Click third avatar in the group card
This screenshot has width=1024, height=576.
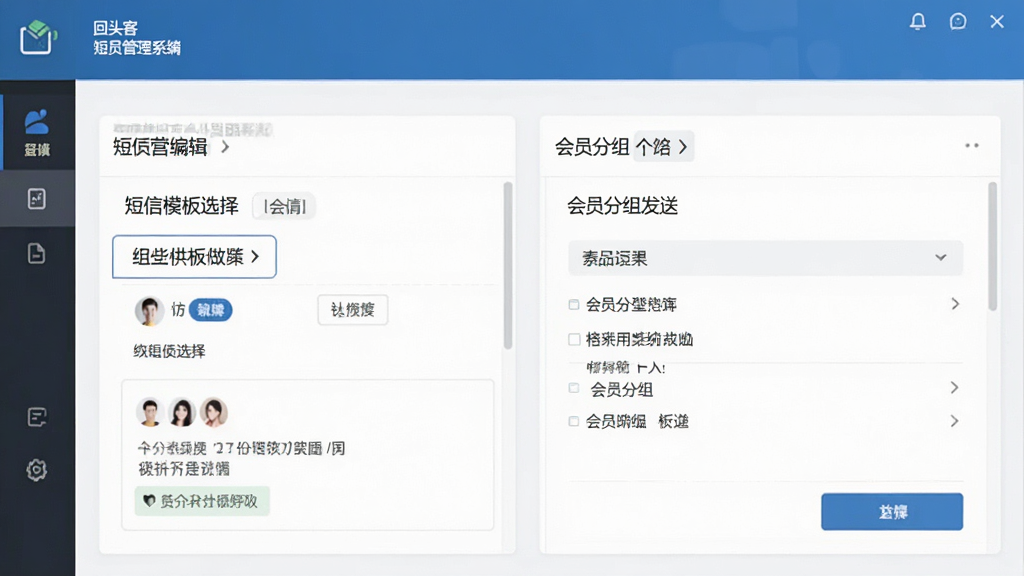[x=214, y=412]
